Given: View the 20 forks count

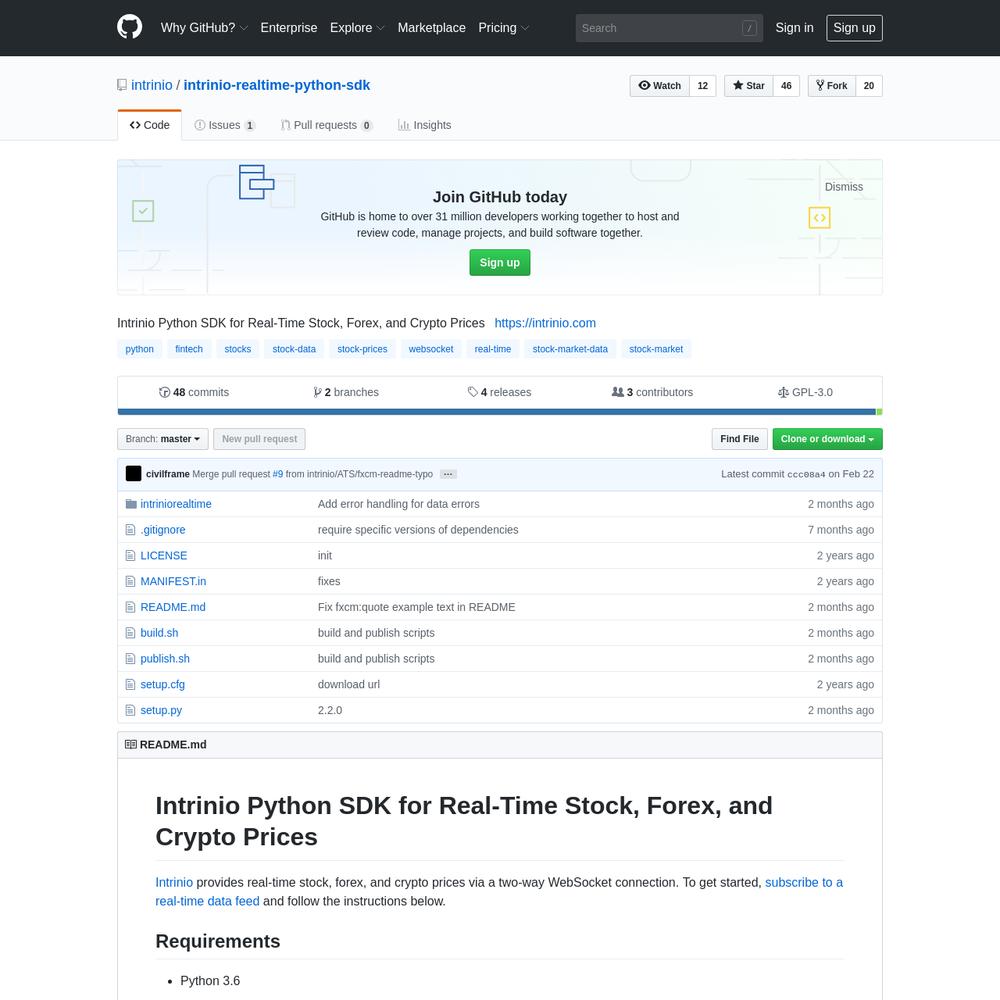Looking at the screenshot, I should [869, 85].
